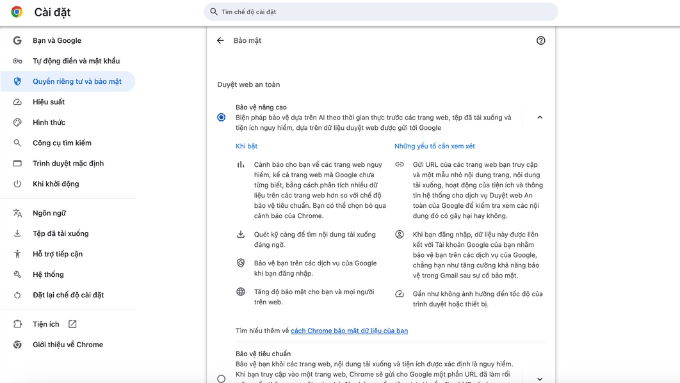Click the 'Những yếu tố cần xem xét' heading
Screen dimensions: 680x383
(x=435, y=146)
